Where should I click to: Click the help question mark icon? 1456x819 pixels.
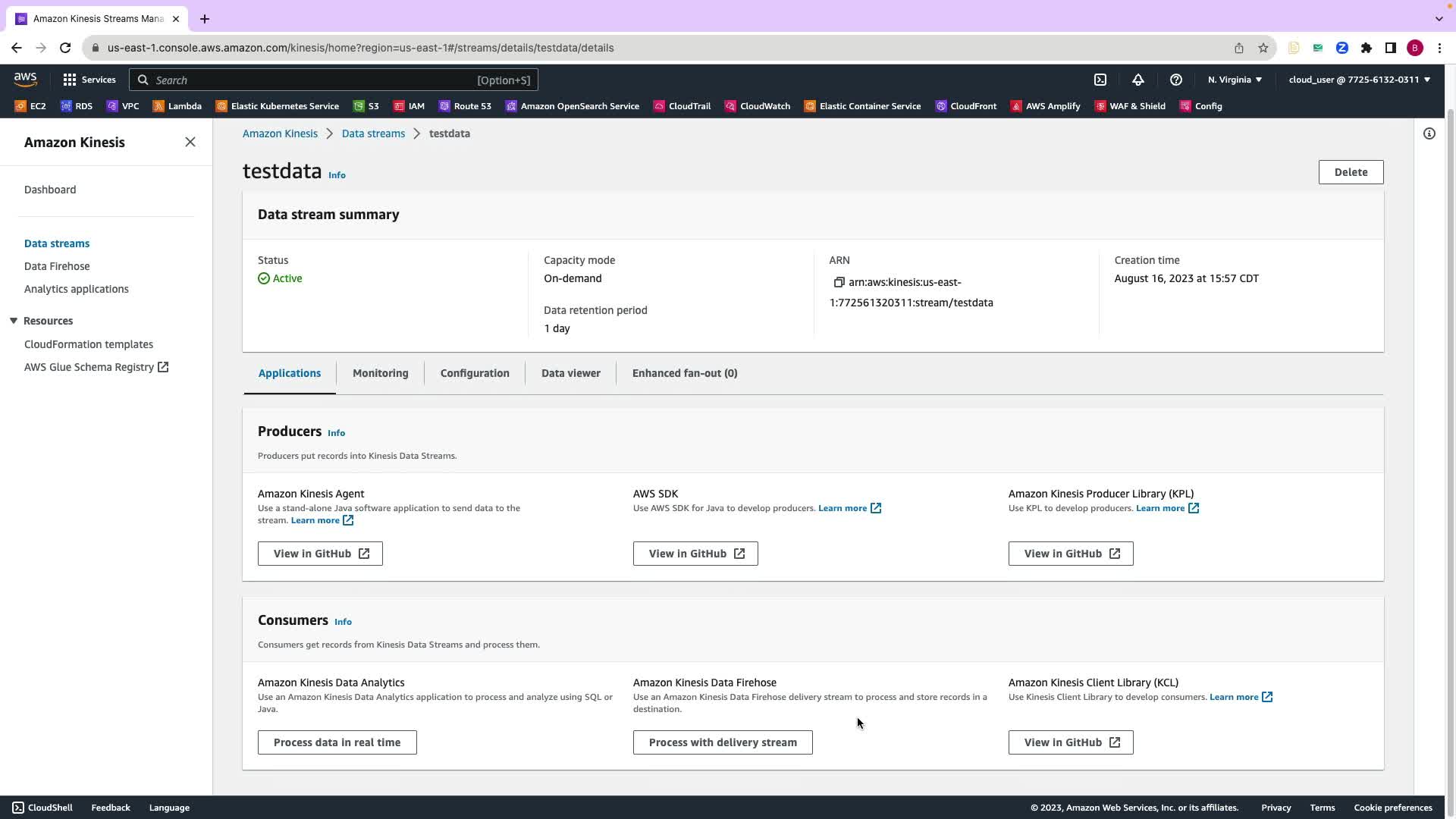pos(1176,80)
